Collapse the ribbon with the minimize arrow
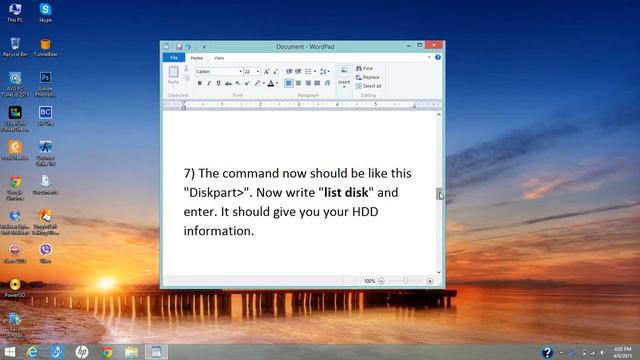Screen dimensions: 640x360 pos(429,57)
